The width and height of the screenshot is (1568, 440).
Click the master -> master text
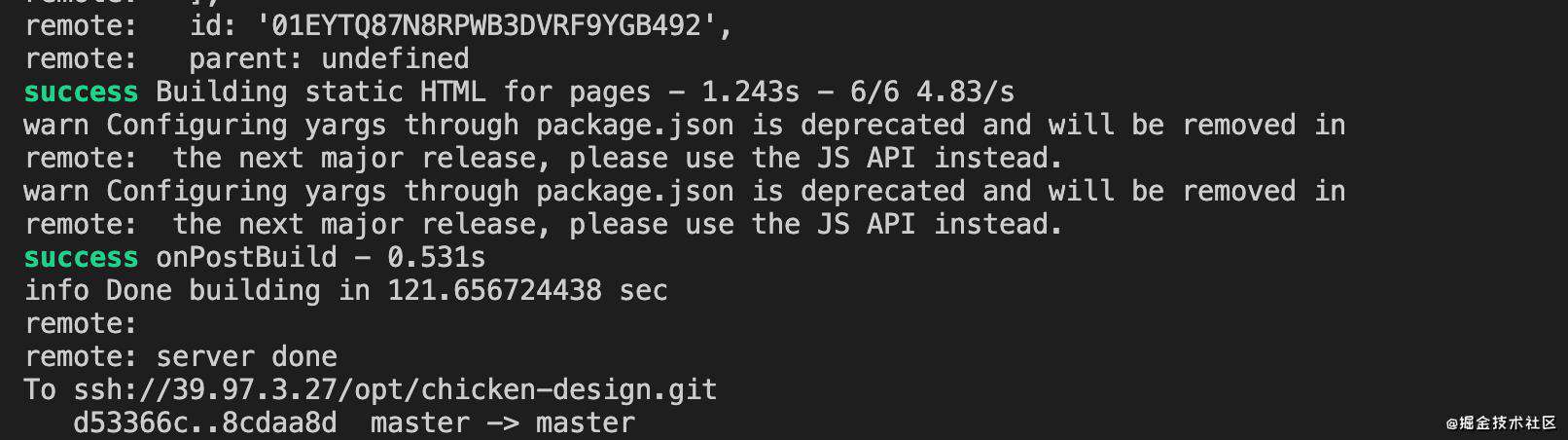[x=503, y=423]
